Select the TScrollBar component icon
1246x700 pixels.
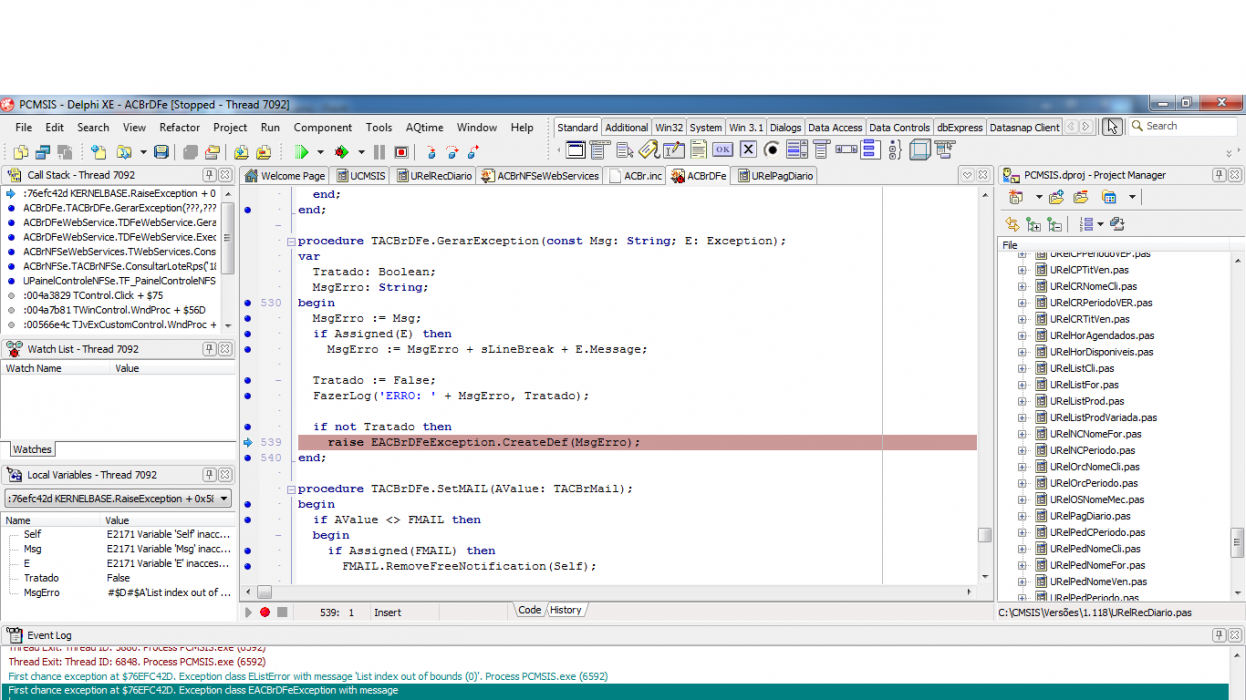[x=846, y=150]
